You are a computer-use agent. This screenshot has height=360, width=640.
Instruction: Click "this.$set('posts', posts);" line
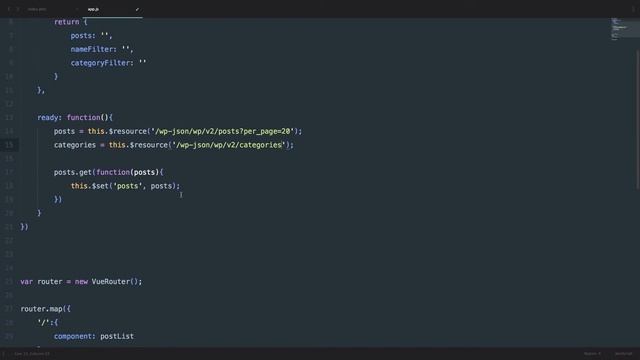point(125,186)
